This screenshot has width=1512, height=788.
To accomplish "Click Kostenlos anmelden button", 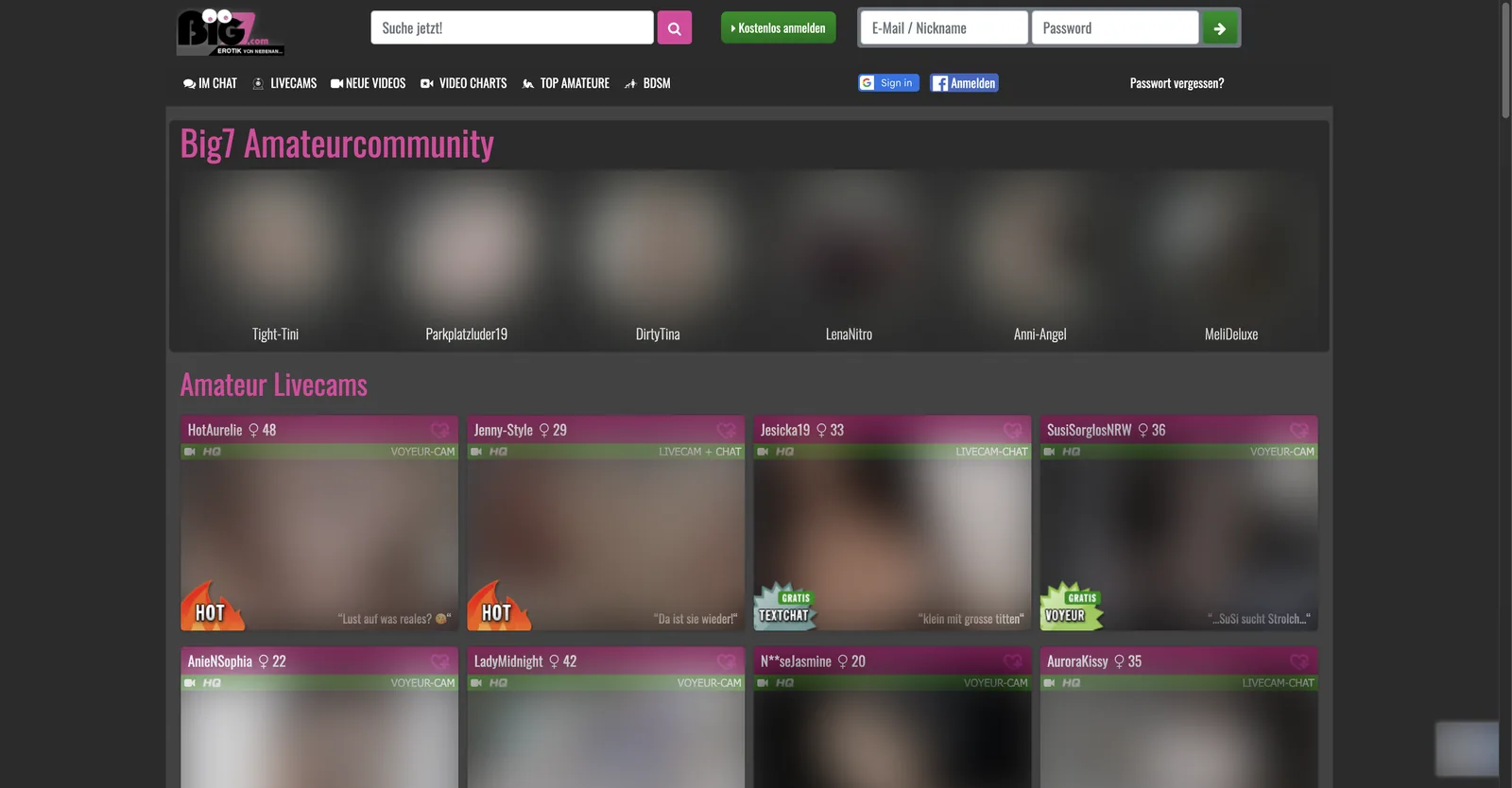I will coord(778,28).
